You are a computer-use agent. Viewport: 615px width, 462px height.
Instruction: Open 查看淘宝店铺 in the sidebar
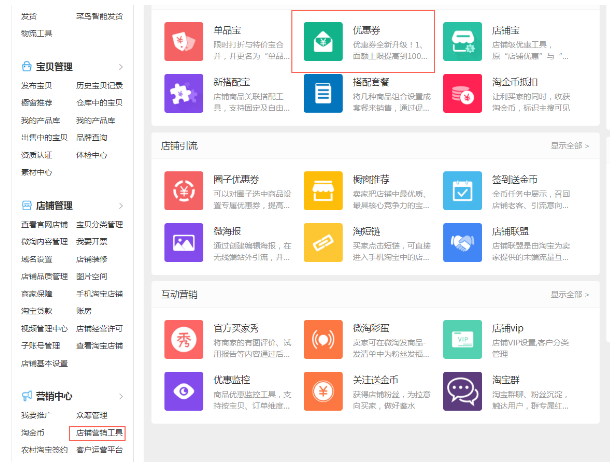pos(100,346)
